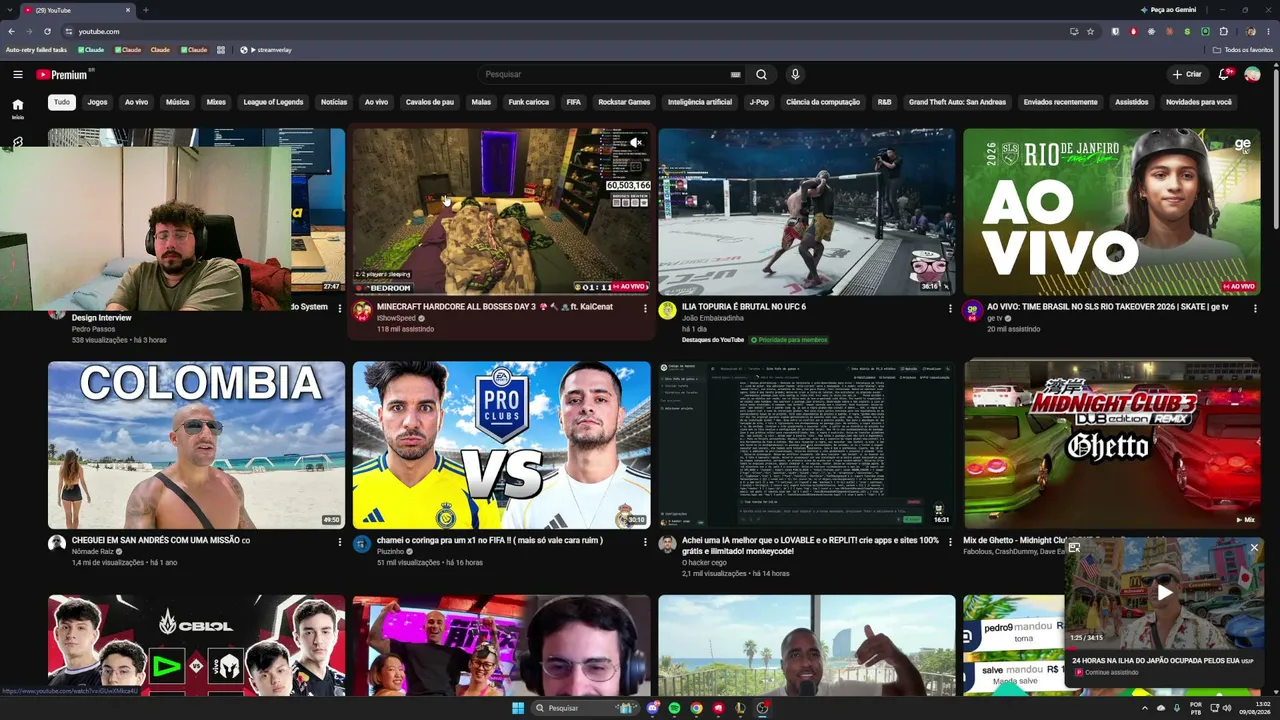Open the YouTube account avatar menu
This screenshot has width=1280, height=720.
click(1252, 74)
